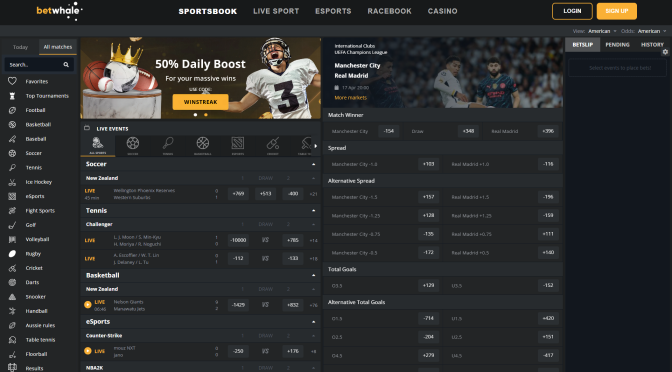Select the Basketball icon in live events
672x372 pixels.
coord(203,143)
